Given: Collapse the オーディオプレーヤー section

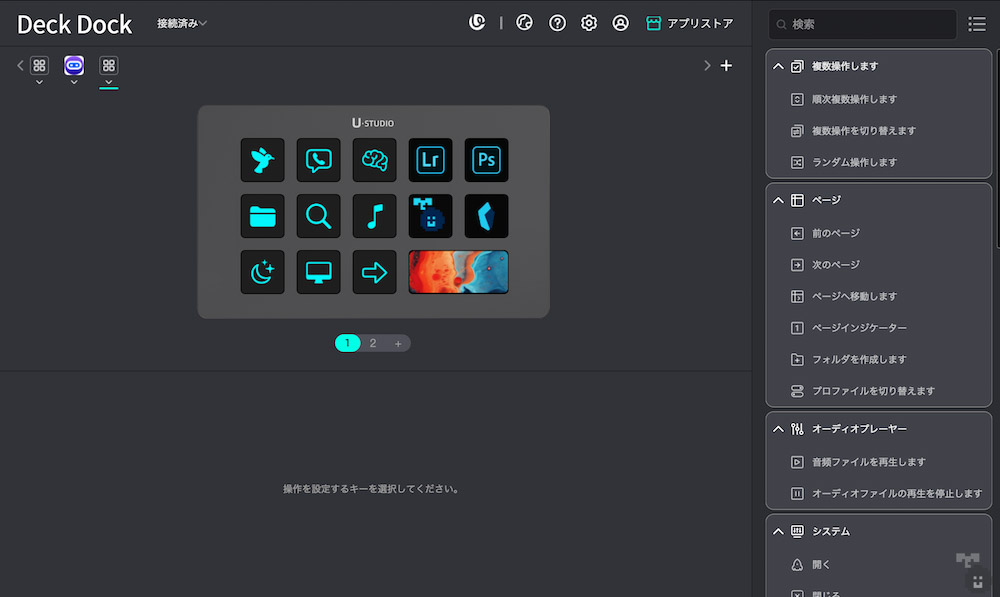Looking at the screenshot, I should (778, 429).
